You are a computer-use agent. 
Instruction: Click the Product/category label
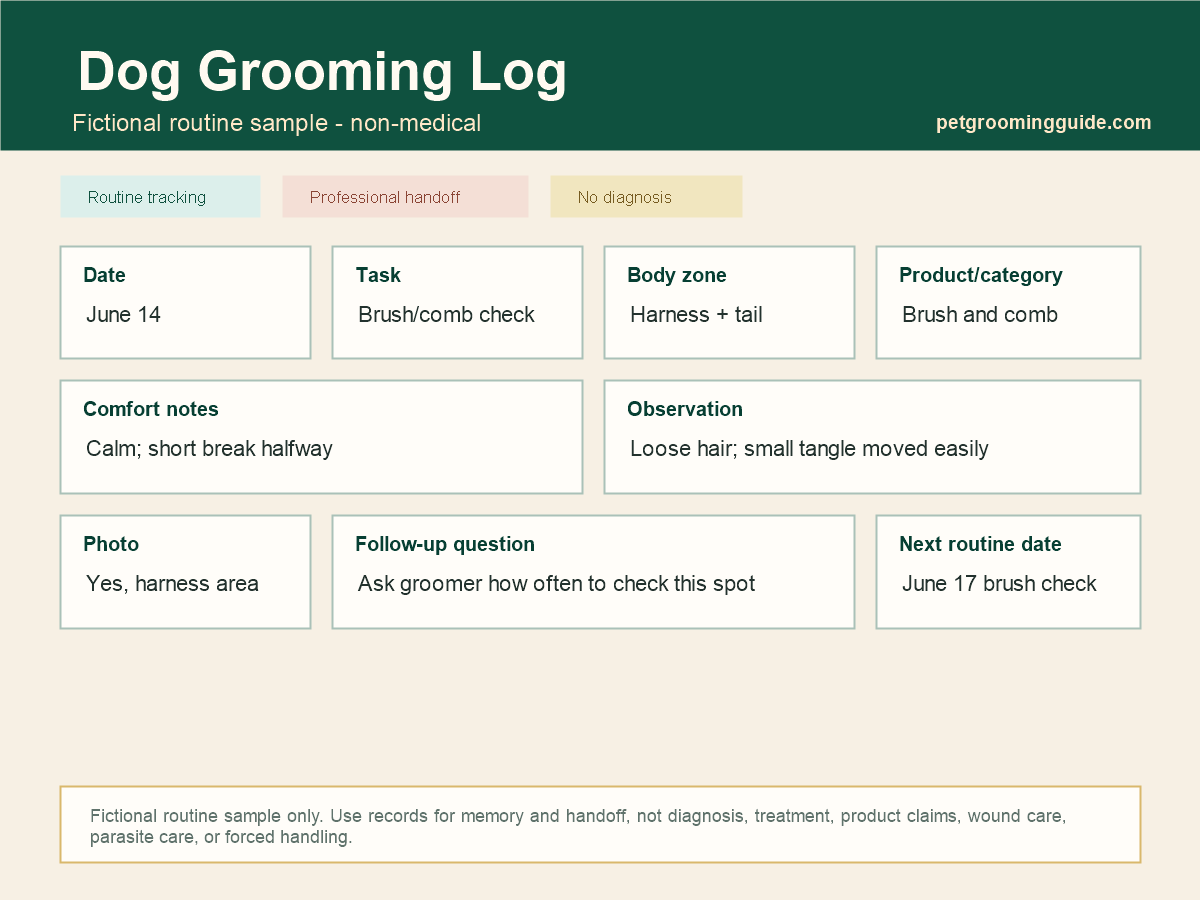pos(981,275)
